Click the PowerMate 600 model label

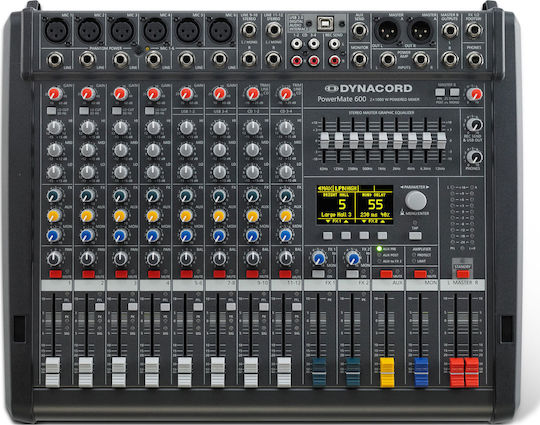coord(341,99)
